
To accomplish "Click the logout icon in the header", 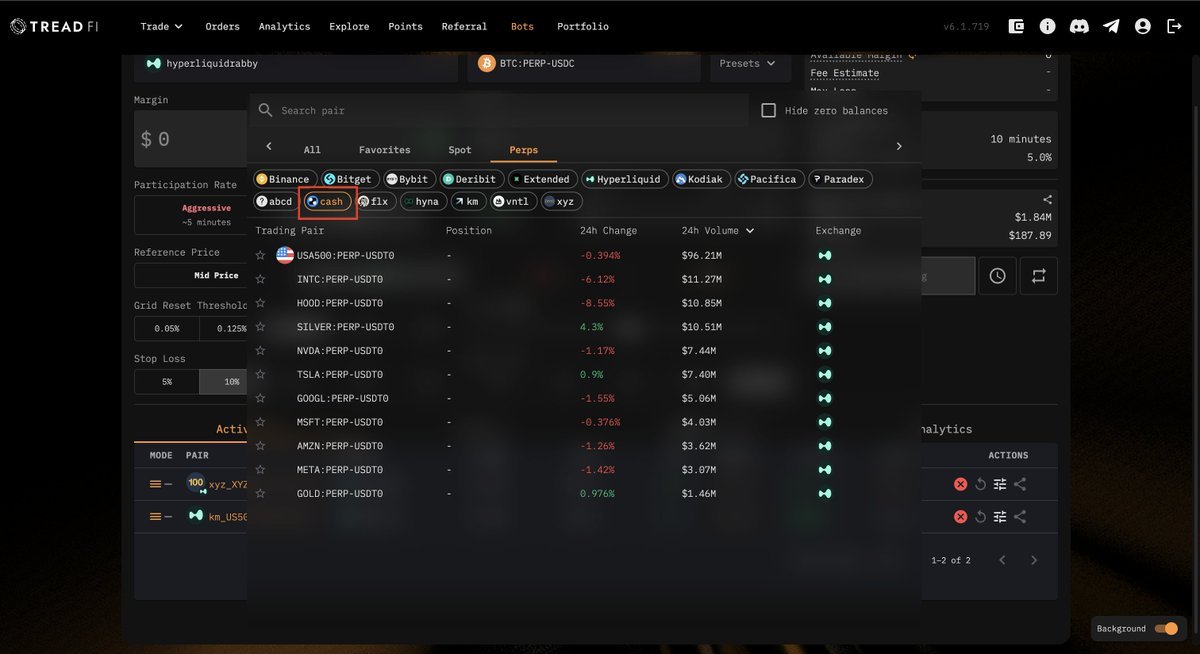I will point(1174,27).
